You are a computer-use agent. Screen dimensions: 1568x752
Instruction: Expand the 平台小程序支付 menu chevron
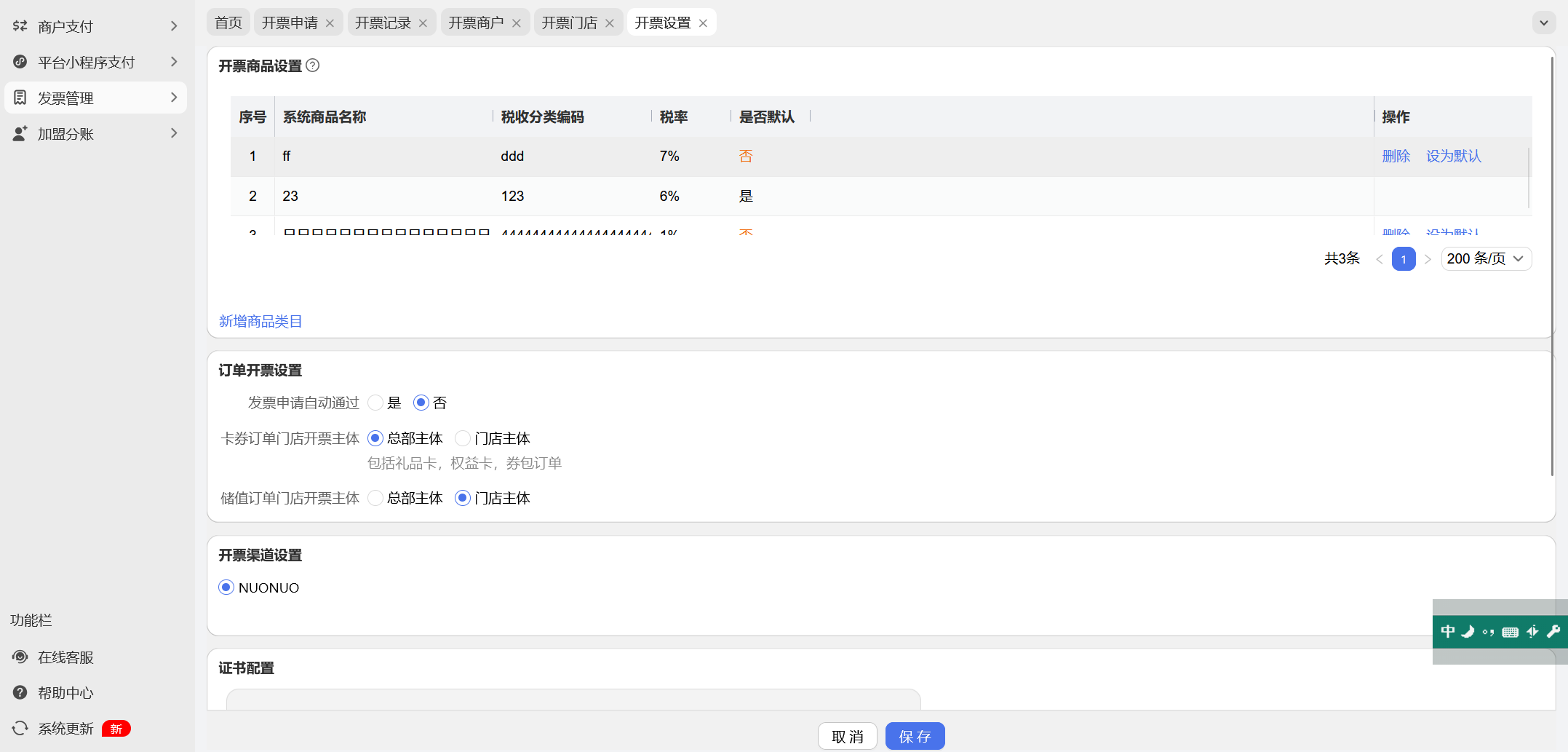coord(174,62)
